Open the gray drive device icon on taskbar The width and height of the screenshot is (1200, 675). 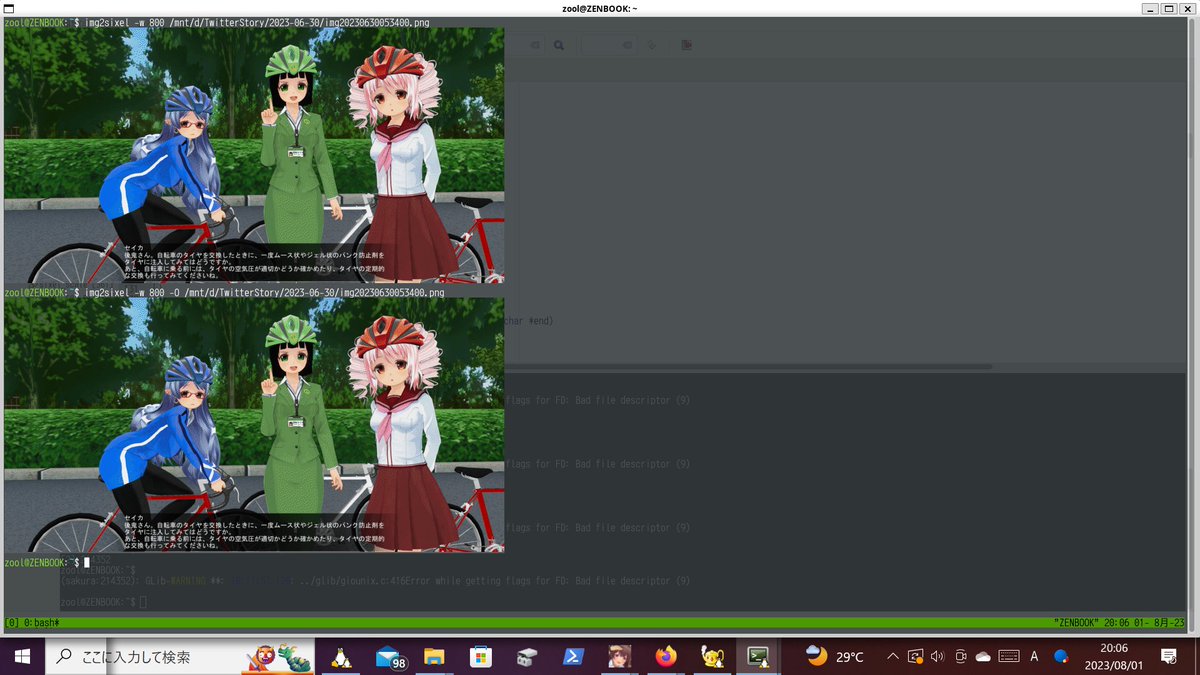527,657
